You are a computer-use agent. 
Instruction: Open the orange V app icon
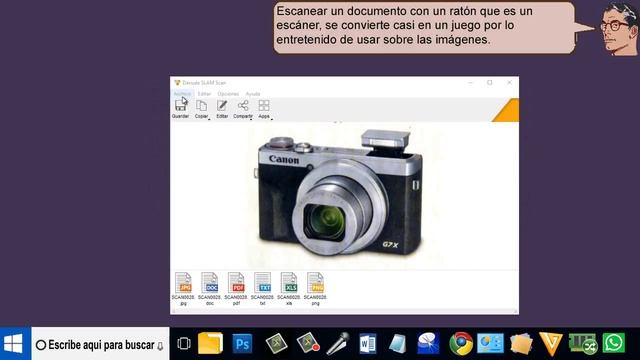551,344
